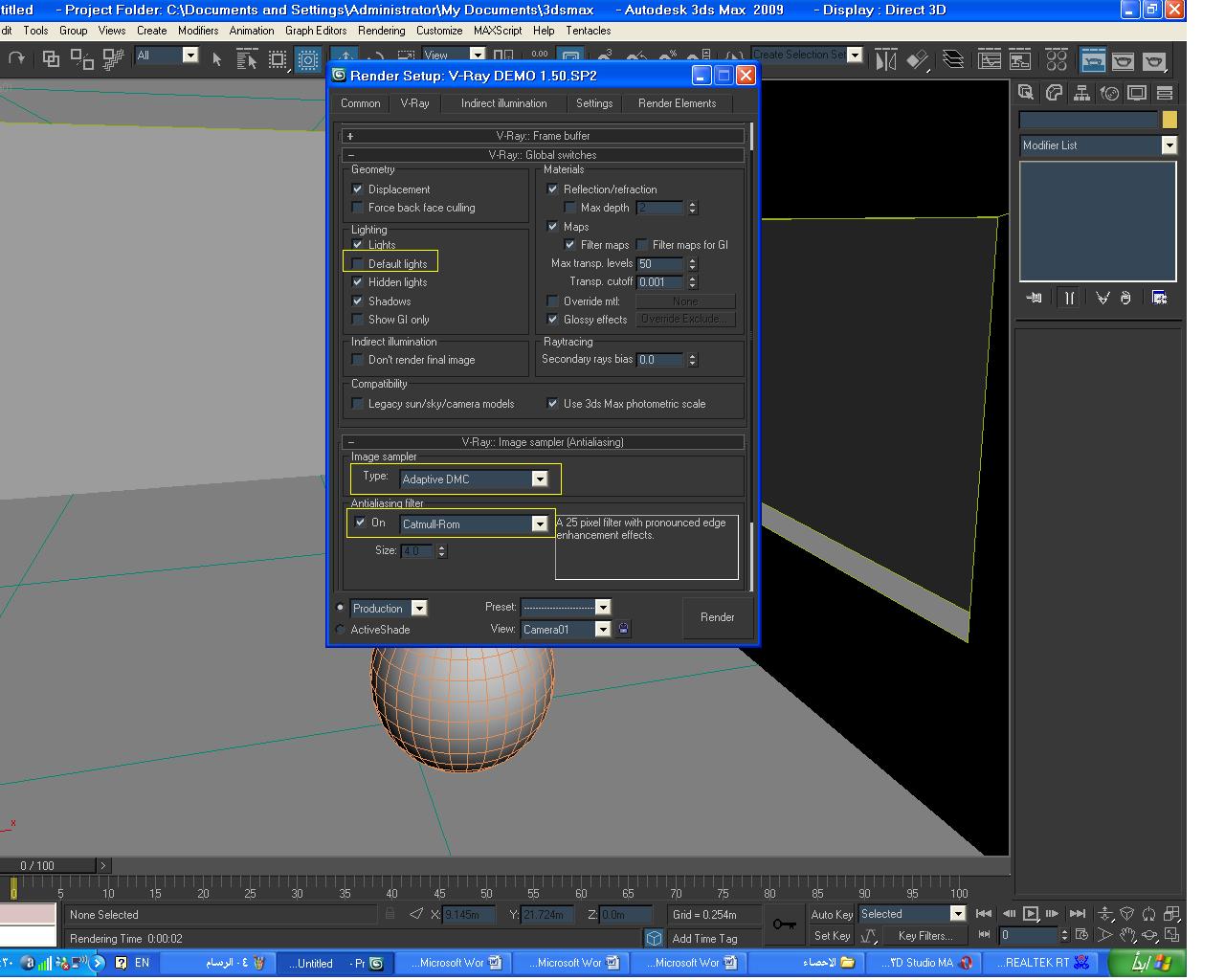Screen dimensions: 1225x980
Task: Switch to Indirect illumination tab
Action: (x=504, y=103)
